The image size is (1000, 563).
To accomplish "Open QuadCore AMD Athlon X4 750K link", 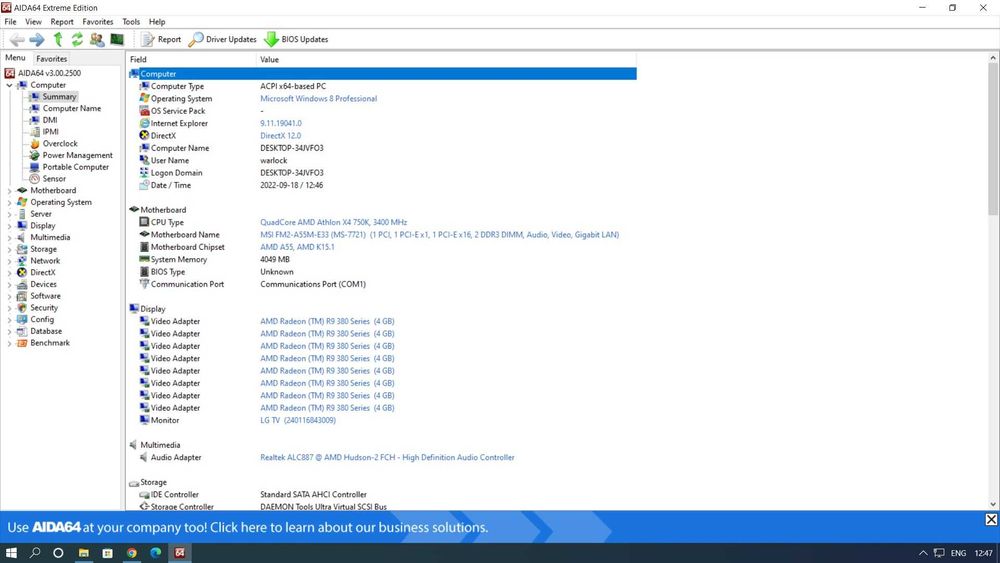I will click(333, 223).
